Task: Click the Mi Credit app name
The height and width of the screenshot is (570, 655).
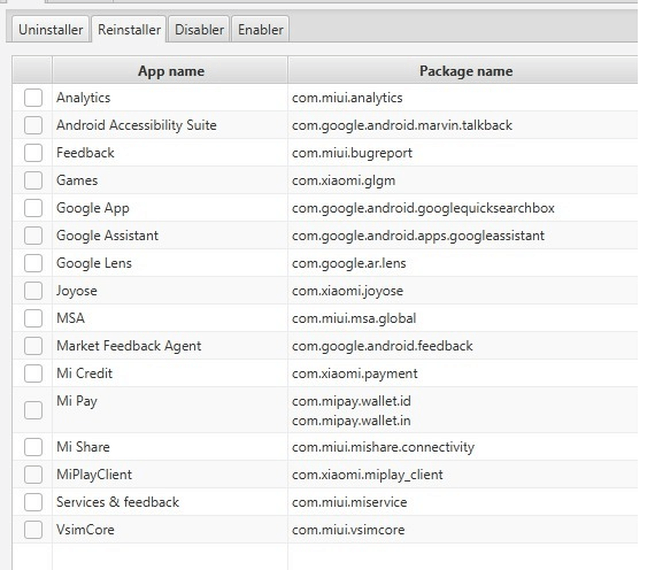Action: [x=84, y=373]
